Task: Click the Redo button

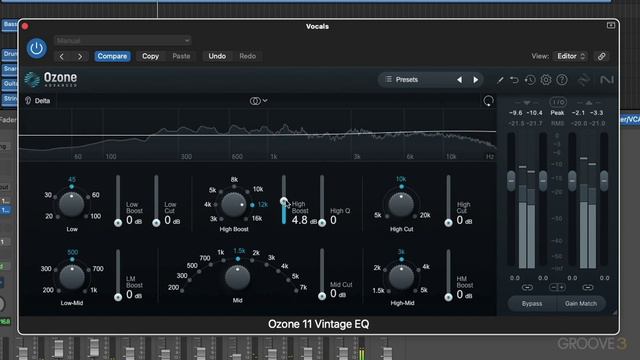Action: 247,56
